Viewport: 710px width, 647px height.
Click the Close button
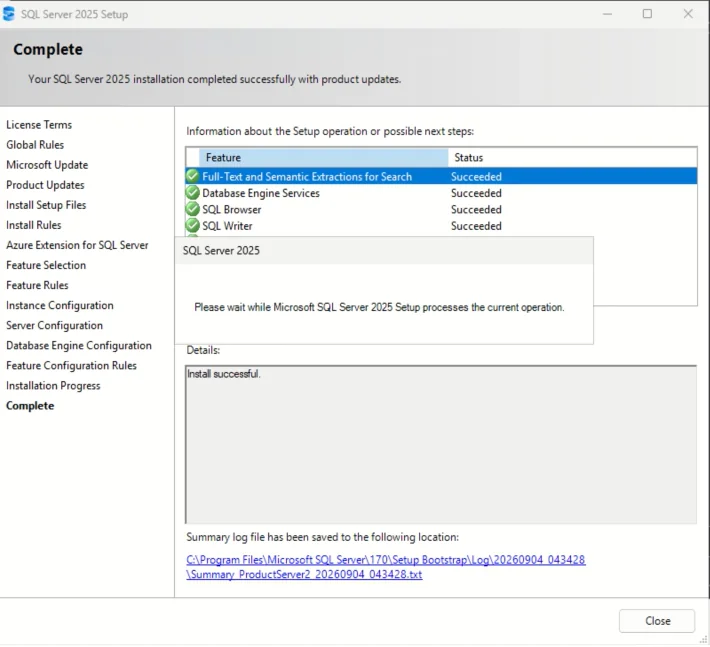[657, 621]
